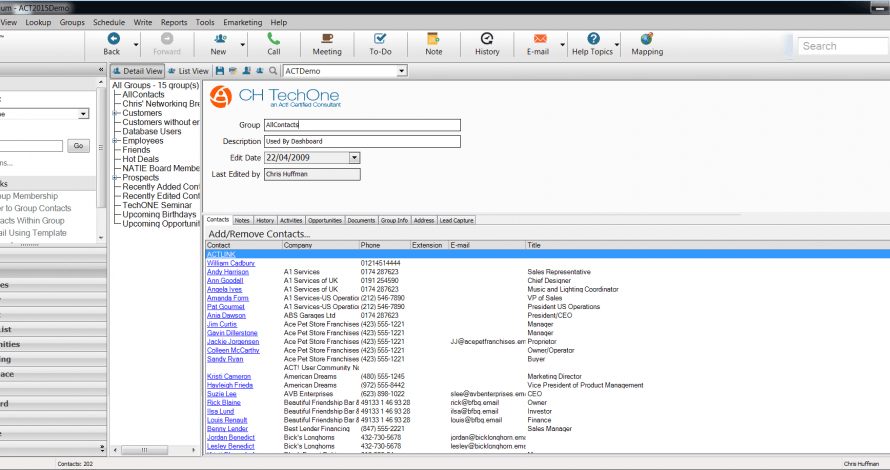Open the ACTDemo layout dropdown
Screen dimensions: 890x470
pos(402,71)
